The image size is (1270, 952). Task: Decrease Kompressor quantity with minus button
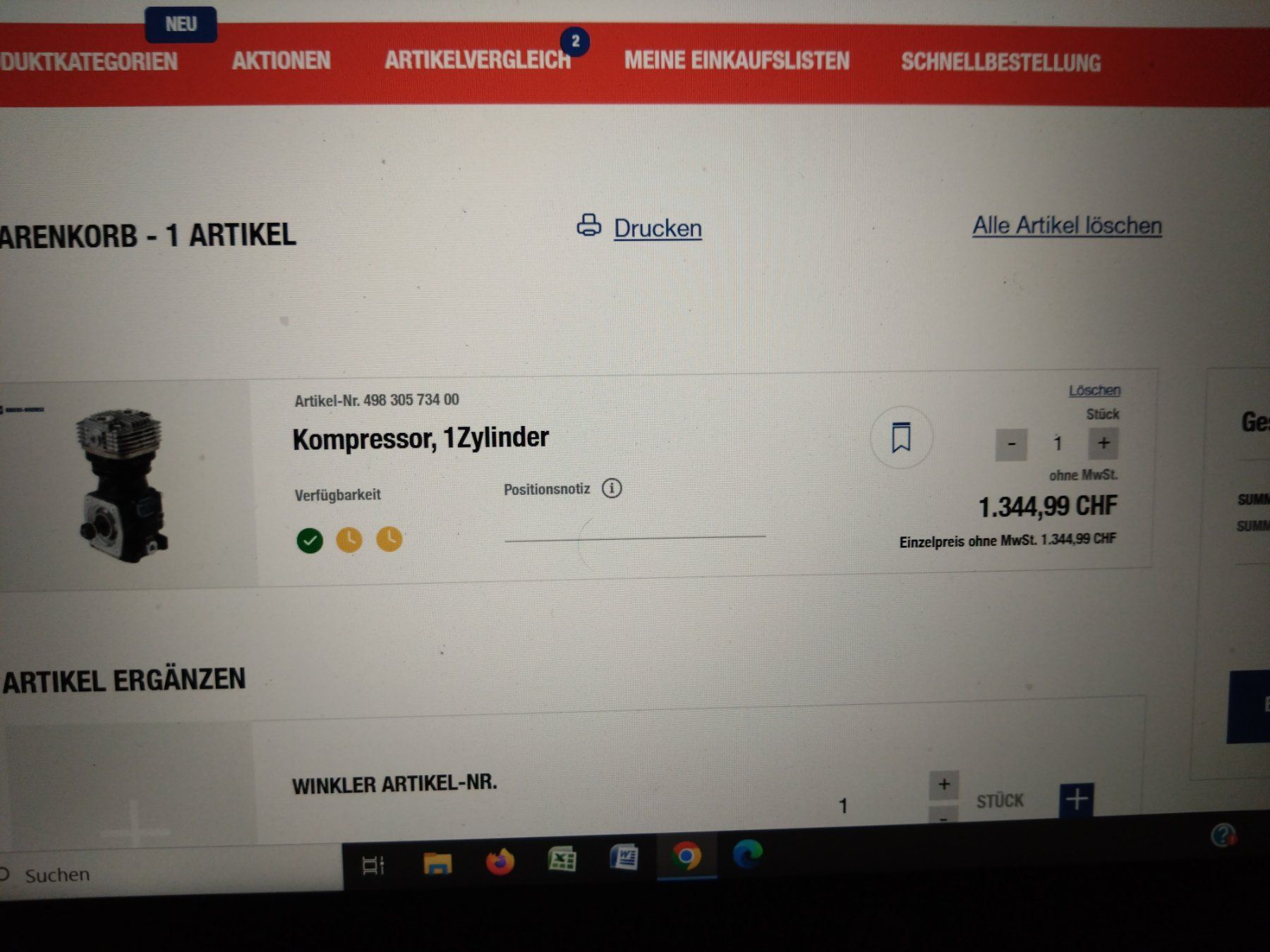coord(1011,444)
